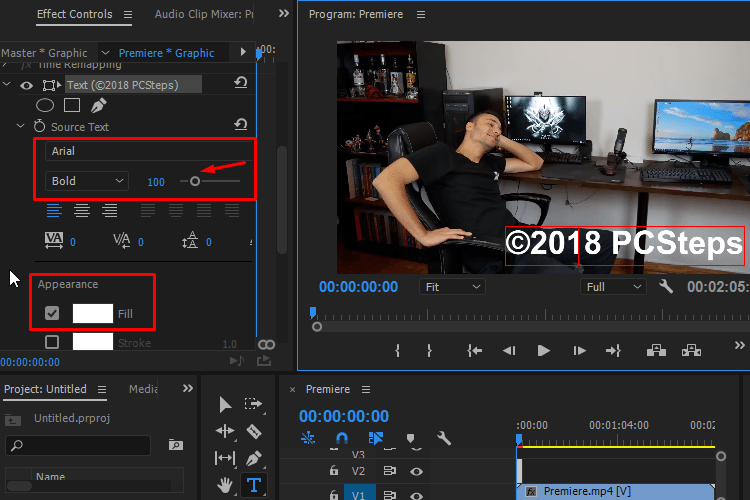The width and height of the screenshot is (750, 500).
Task: Click the font size slider handle
Action: point(195,181)
